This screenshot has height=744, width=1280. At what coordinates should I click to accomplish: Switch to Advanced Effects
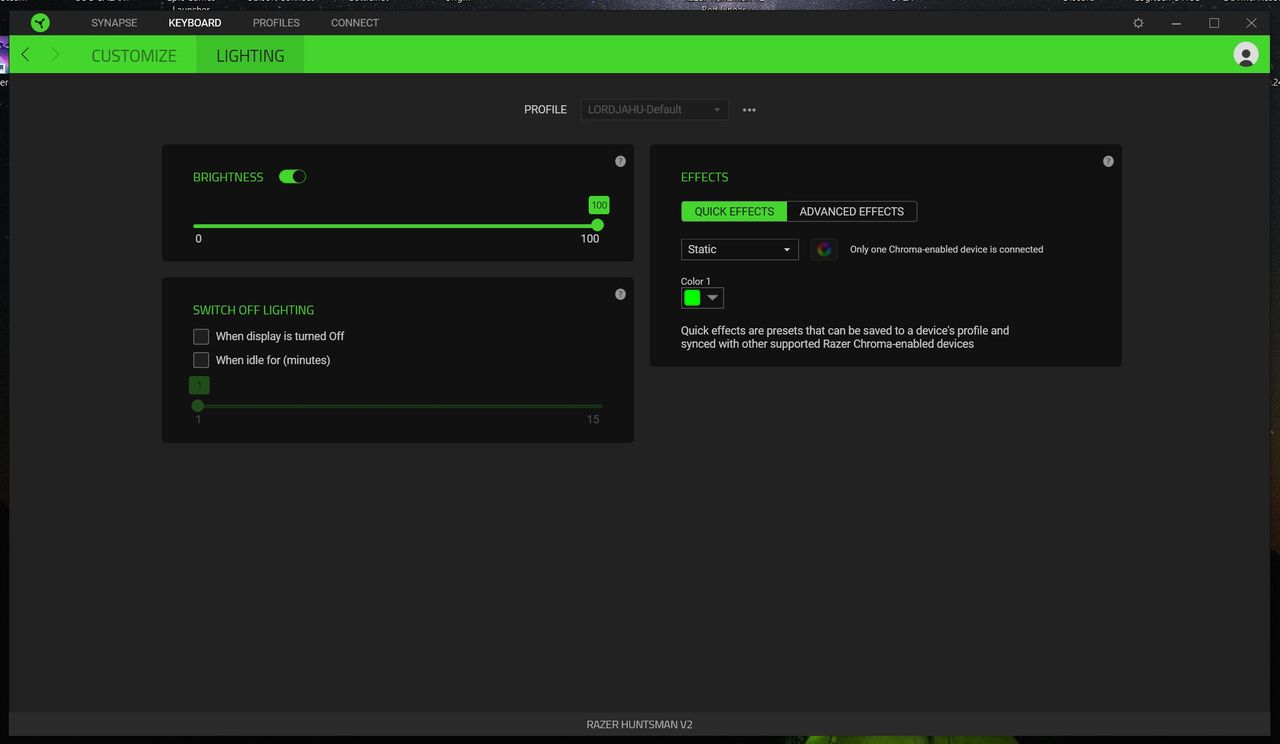pyautogui.click(x=852, y=211)
